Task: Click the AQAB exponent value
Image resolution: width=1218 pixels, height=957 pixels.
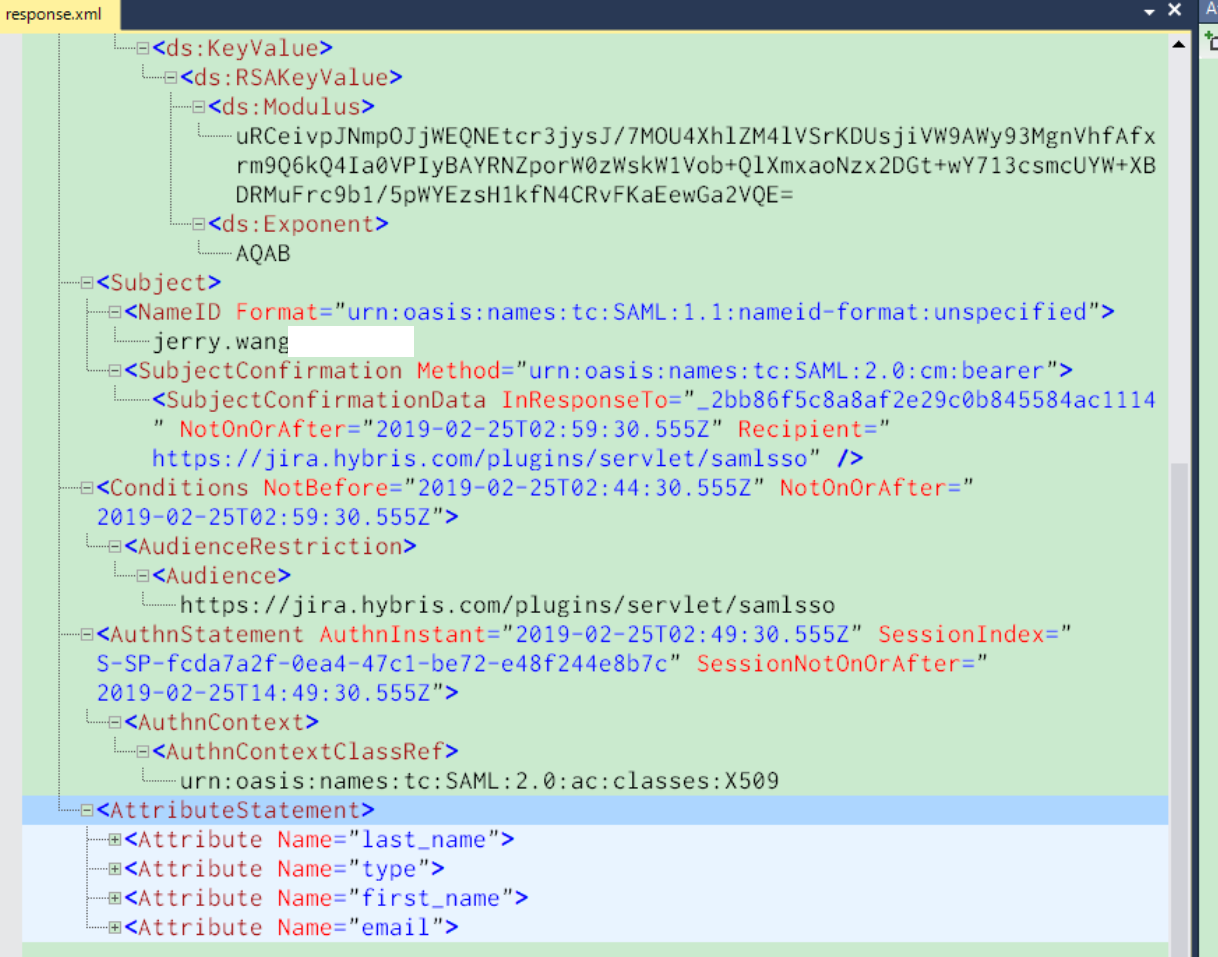Action: tap(263, 254)
